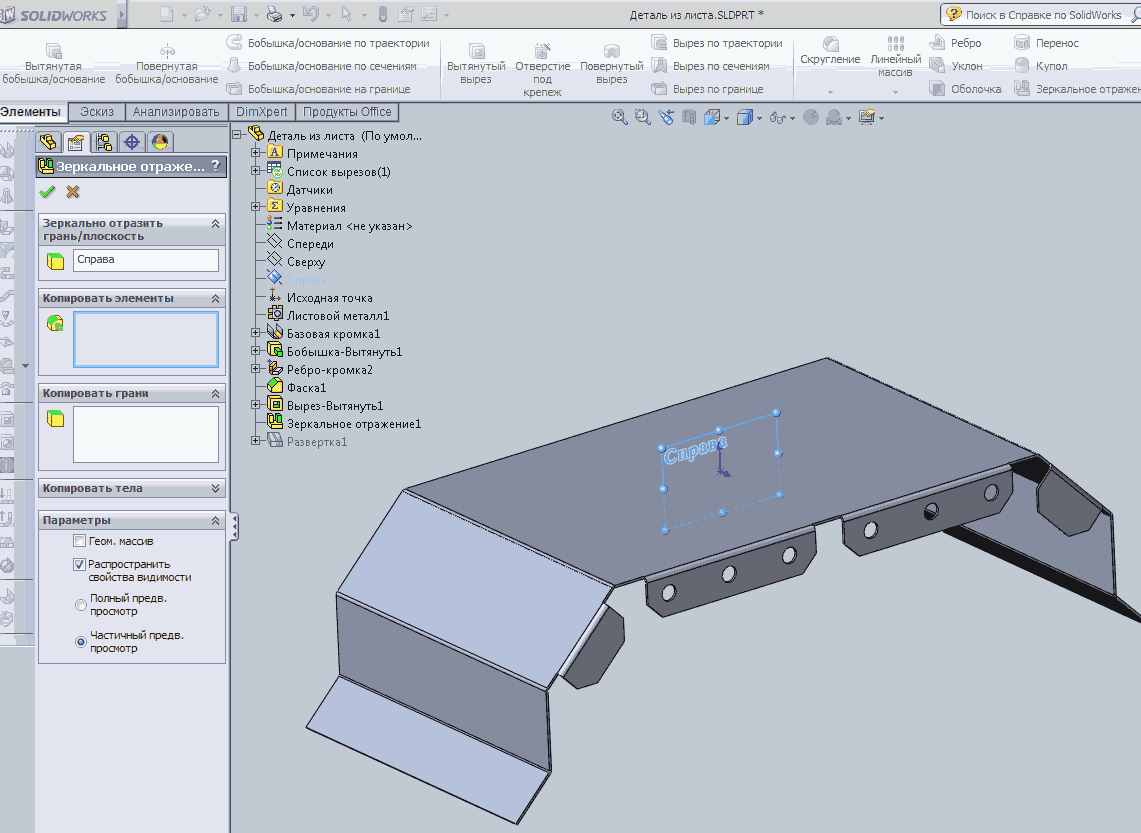The image size is (1141, 833).
Task: Expand the Копировать тела section
Action: coord(215,488)
